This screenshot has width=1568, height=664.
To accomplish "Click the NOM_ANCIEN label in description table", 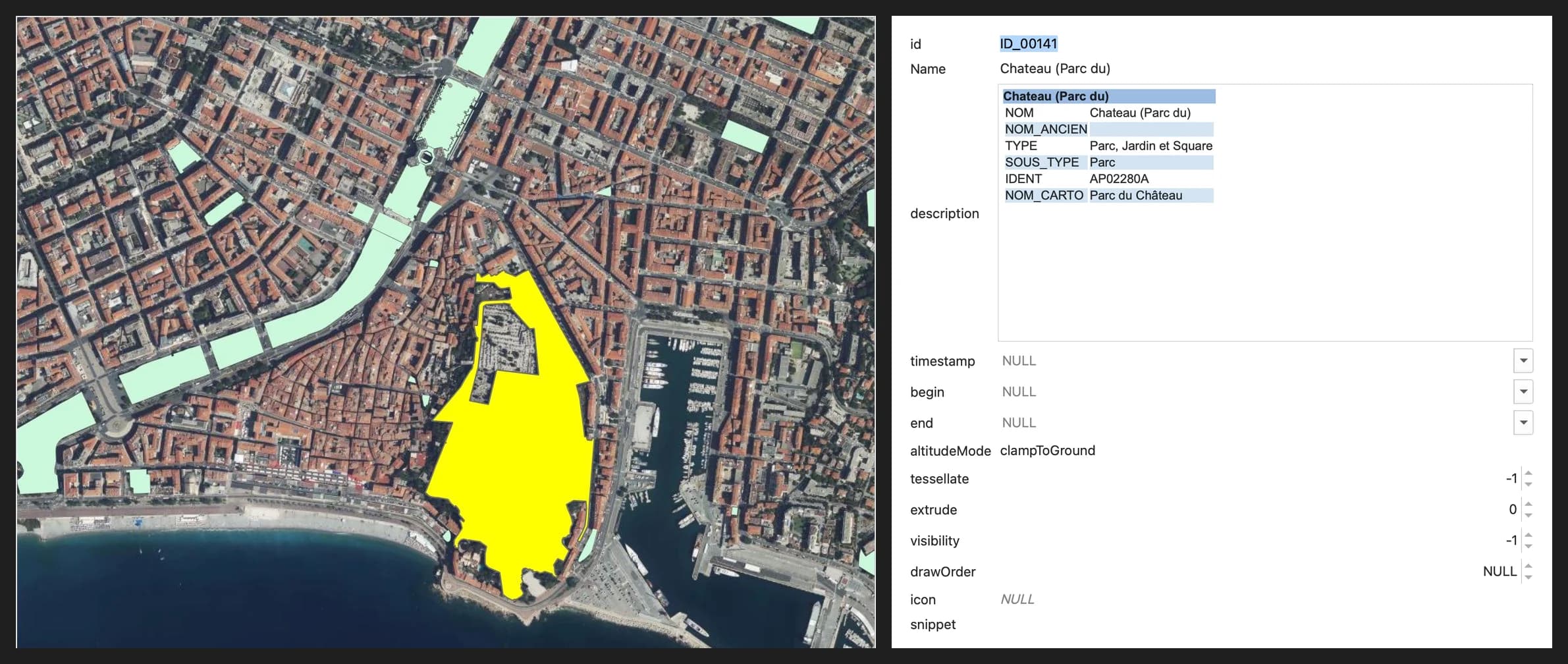I will tap(1046, 130).
